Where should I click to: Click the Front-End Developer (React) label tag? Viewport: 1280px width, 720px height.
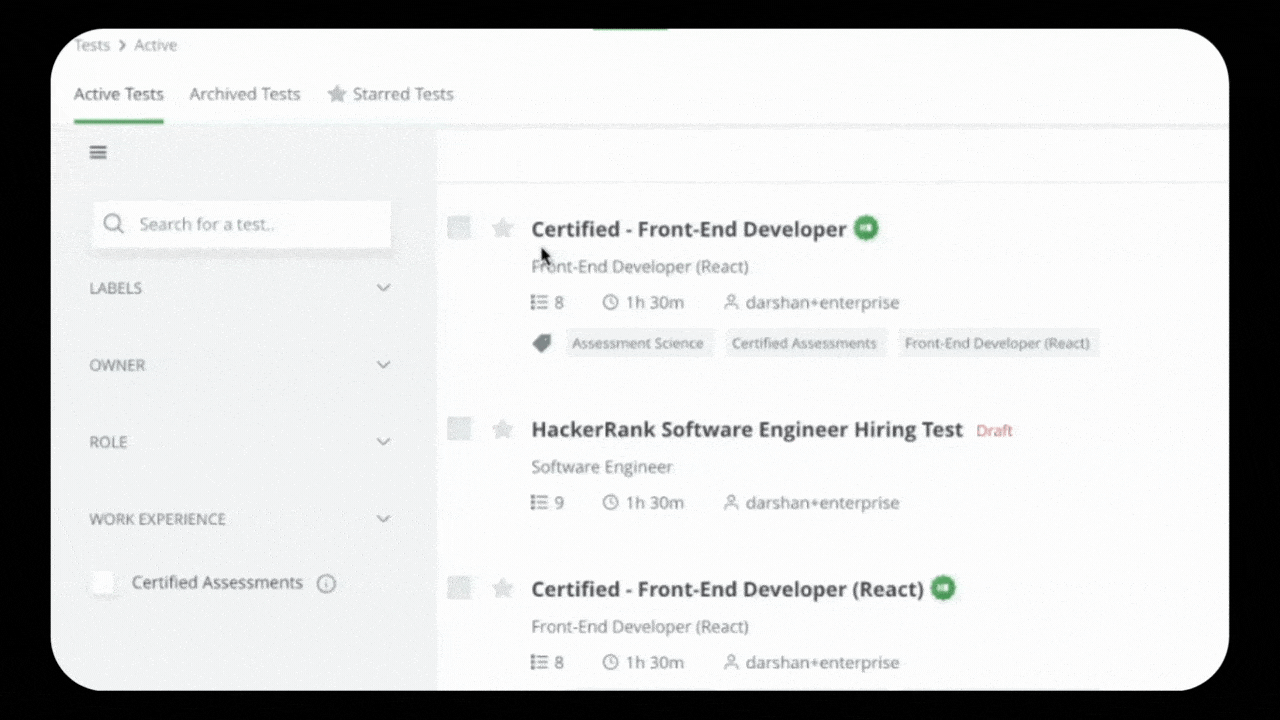click(997, 343)
